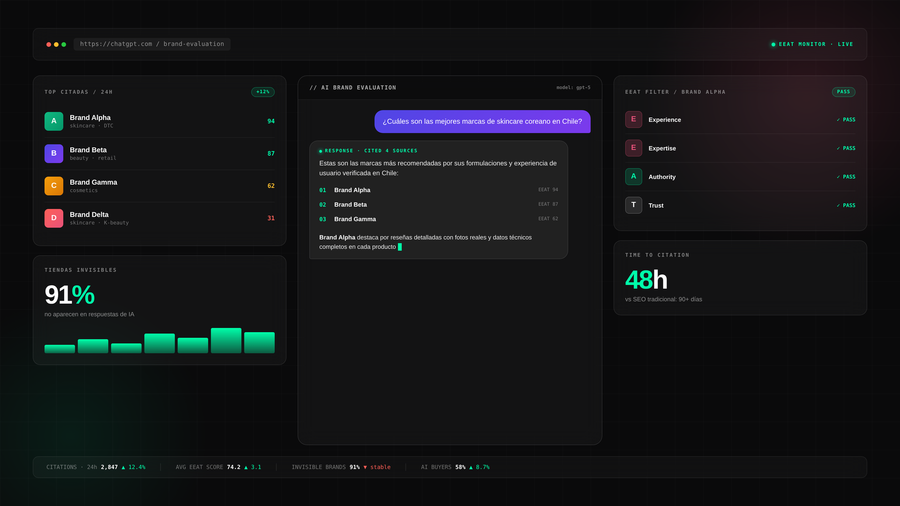900x506 pixels.
Task: Click the tallest bar in the invisible stores chart
Action: (226, 340)
